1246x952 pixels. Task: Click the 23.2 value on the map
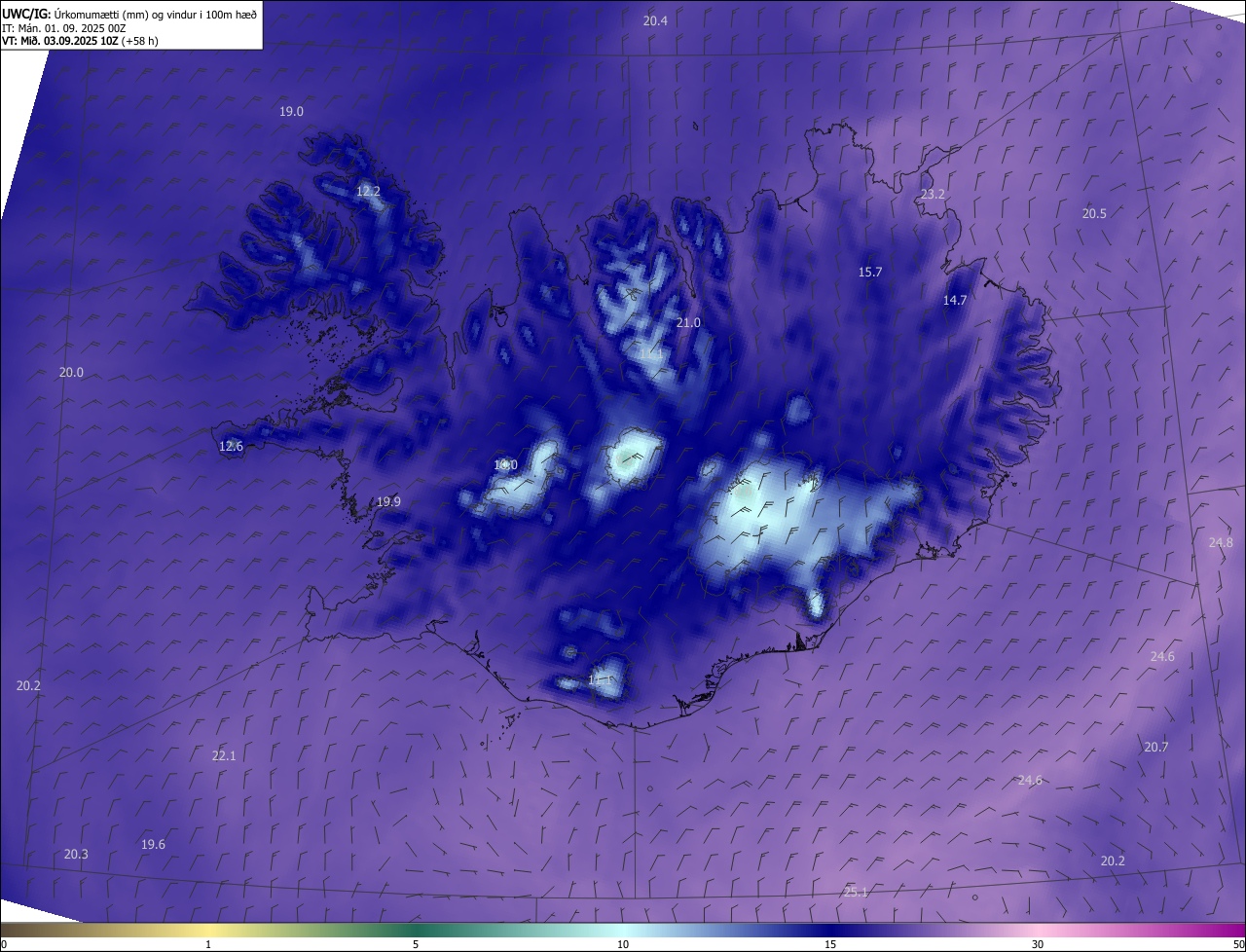click(933, 194)
